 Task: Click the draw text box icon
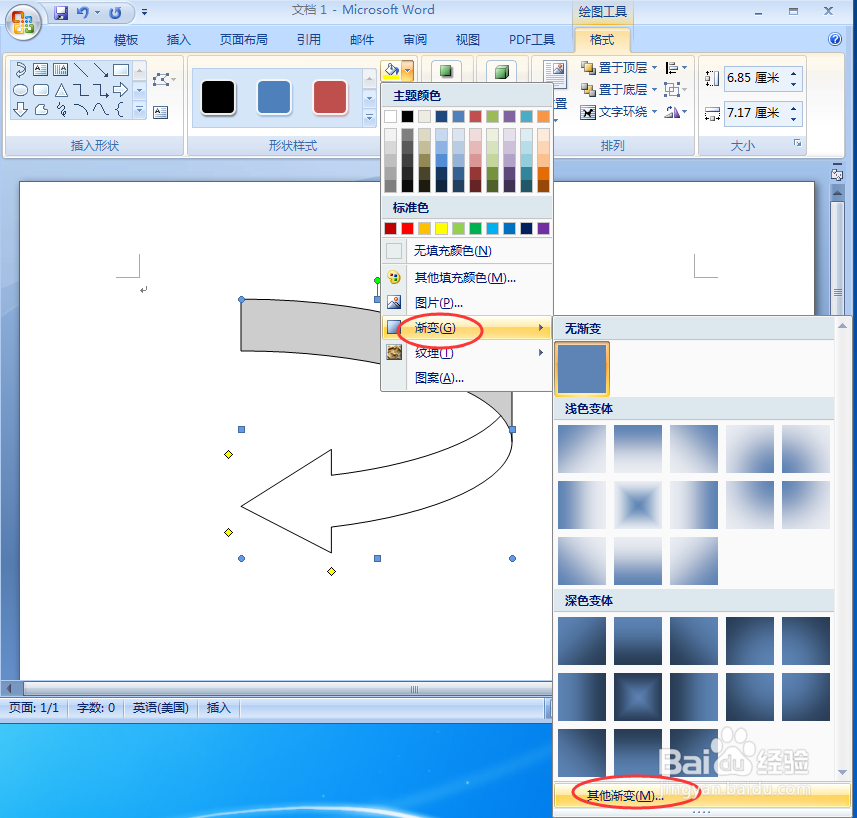click(x=160, y=113)
